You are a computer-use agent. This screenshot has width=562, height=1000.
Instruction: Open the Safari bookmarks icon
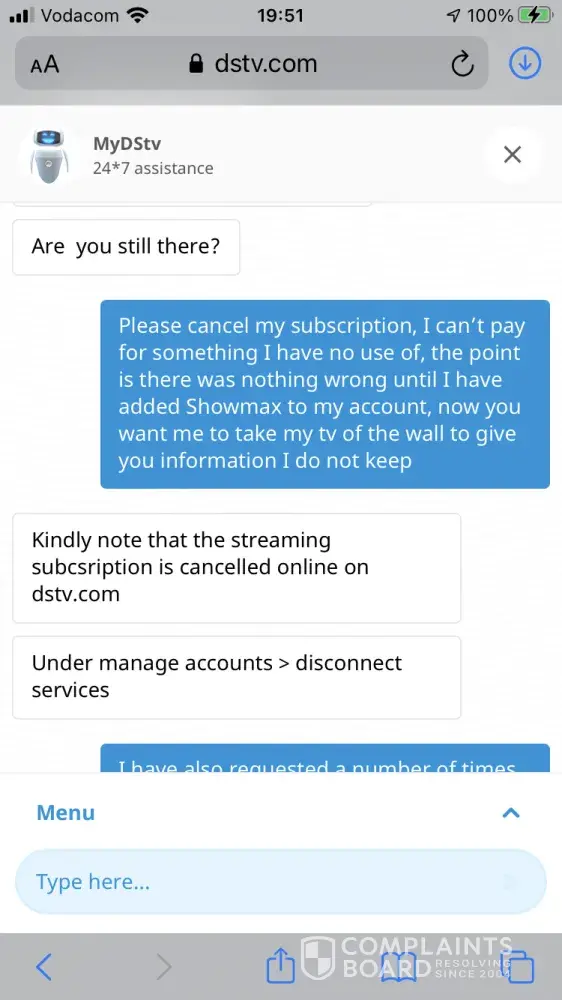[399, 967]
